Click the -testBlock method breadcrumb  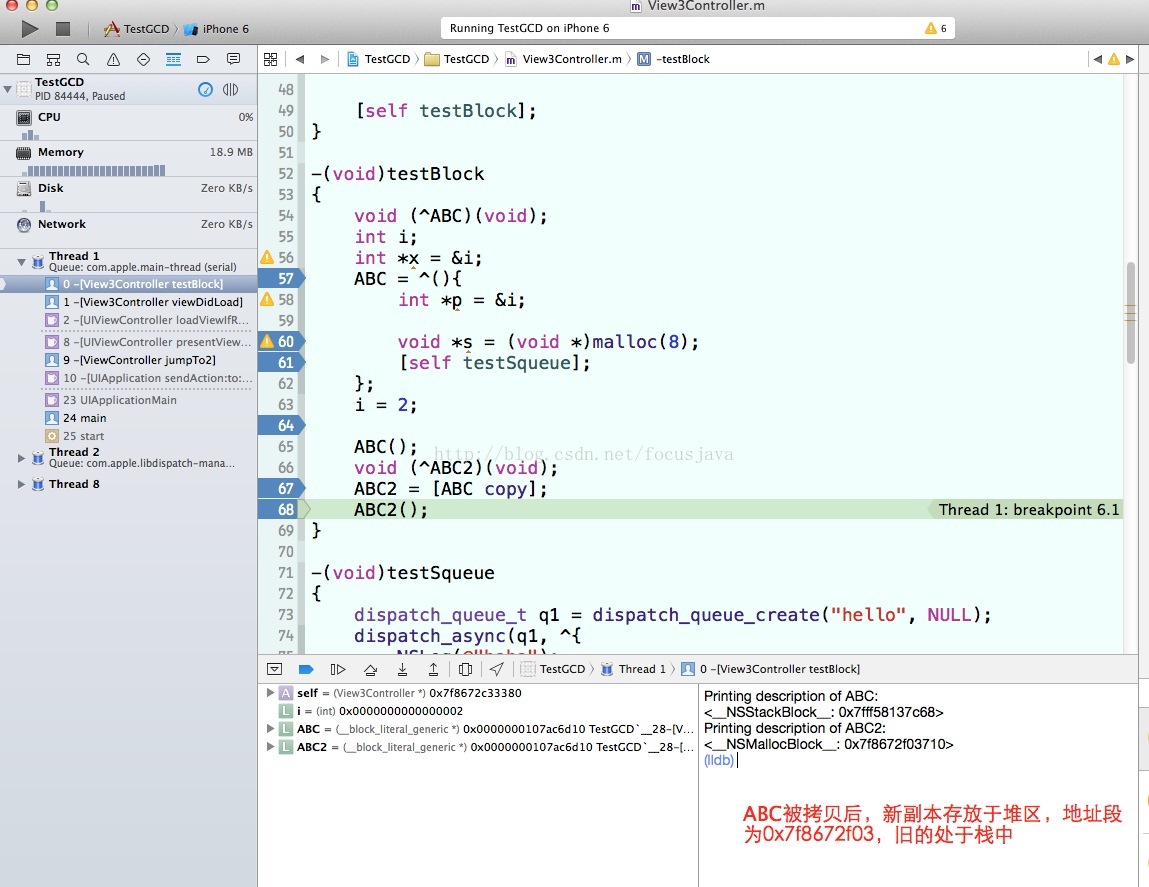(x=673, y=59)
